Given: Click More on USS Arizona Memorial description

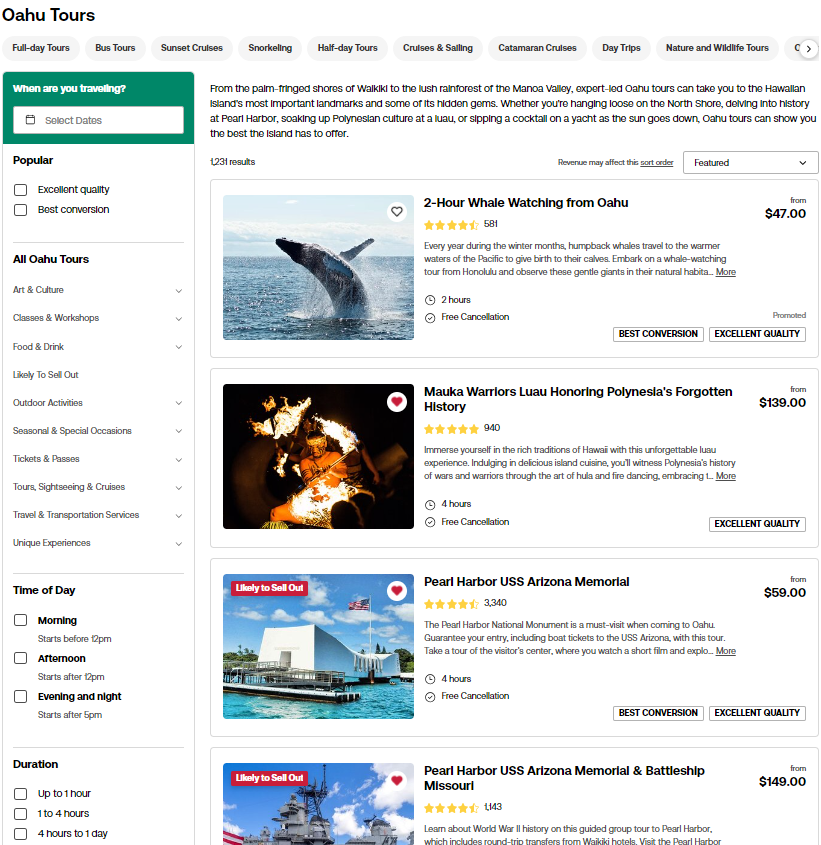Looking at the screenshot, I should pos(726,651).
